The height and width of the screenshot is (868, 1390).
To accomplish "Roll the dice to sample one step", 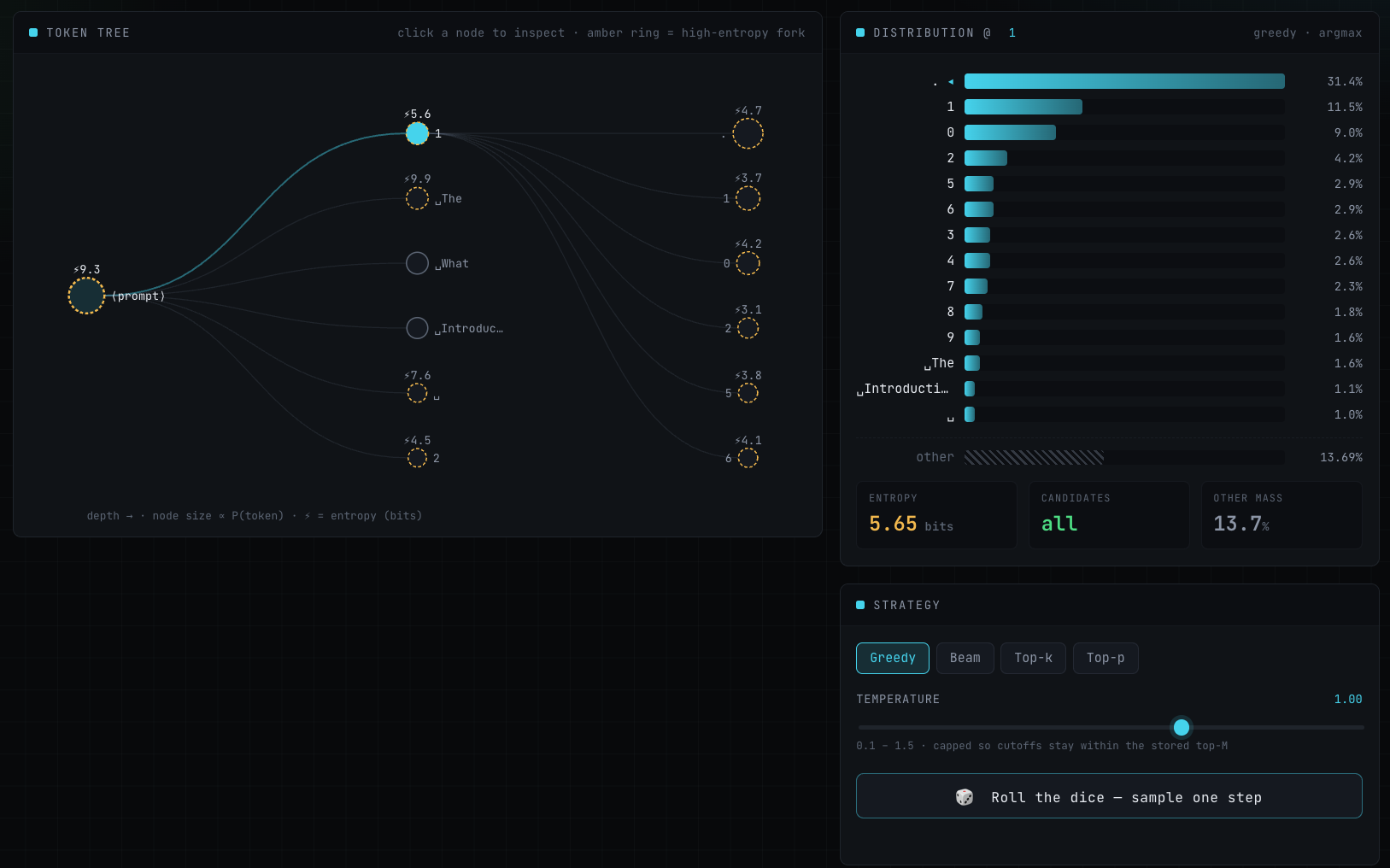I will 1109,796.
